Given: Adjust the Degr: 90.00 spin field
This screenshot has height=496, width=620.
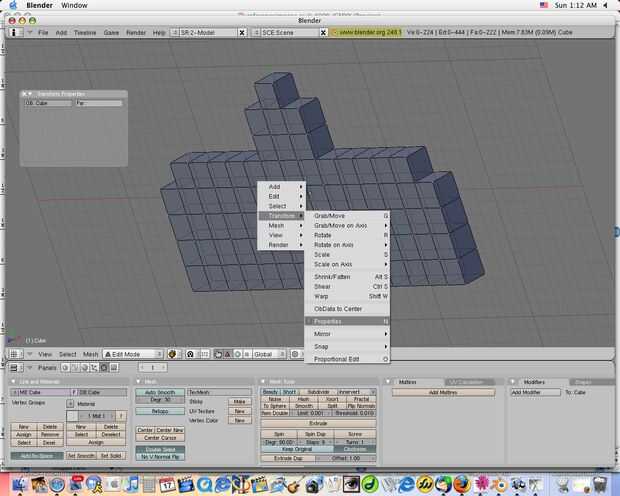Looking at the screenshot, I should click(x=279, y=442).
